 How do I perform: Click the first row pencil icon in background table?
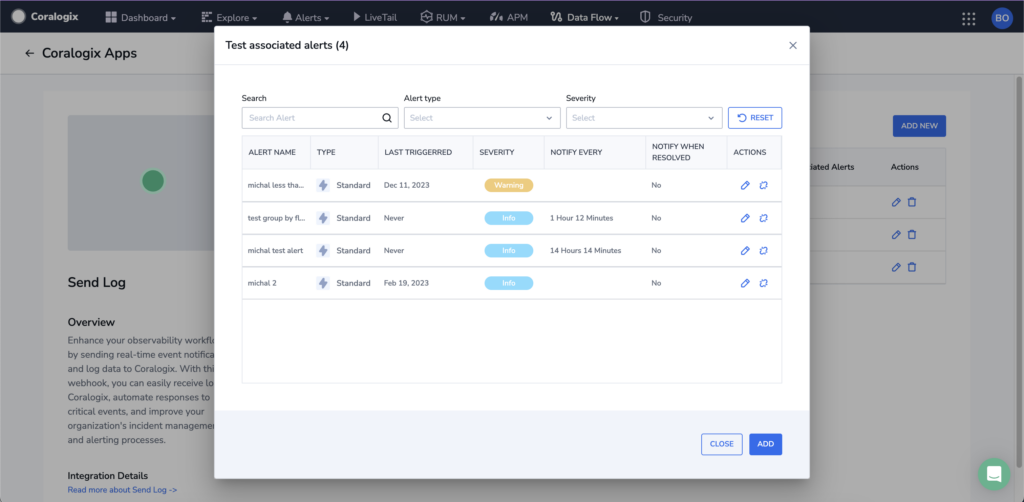896,202
